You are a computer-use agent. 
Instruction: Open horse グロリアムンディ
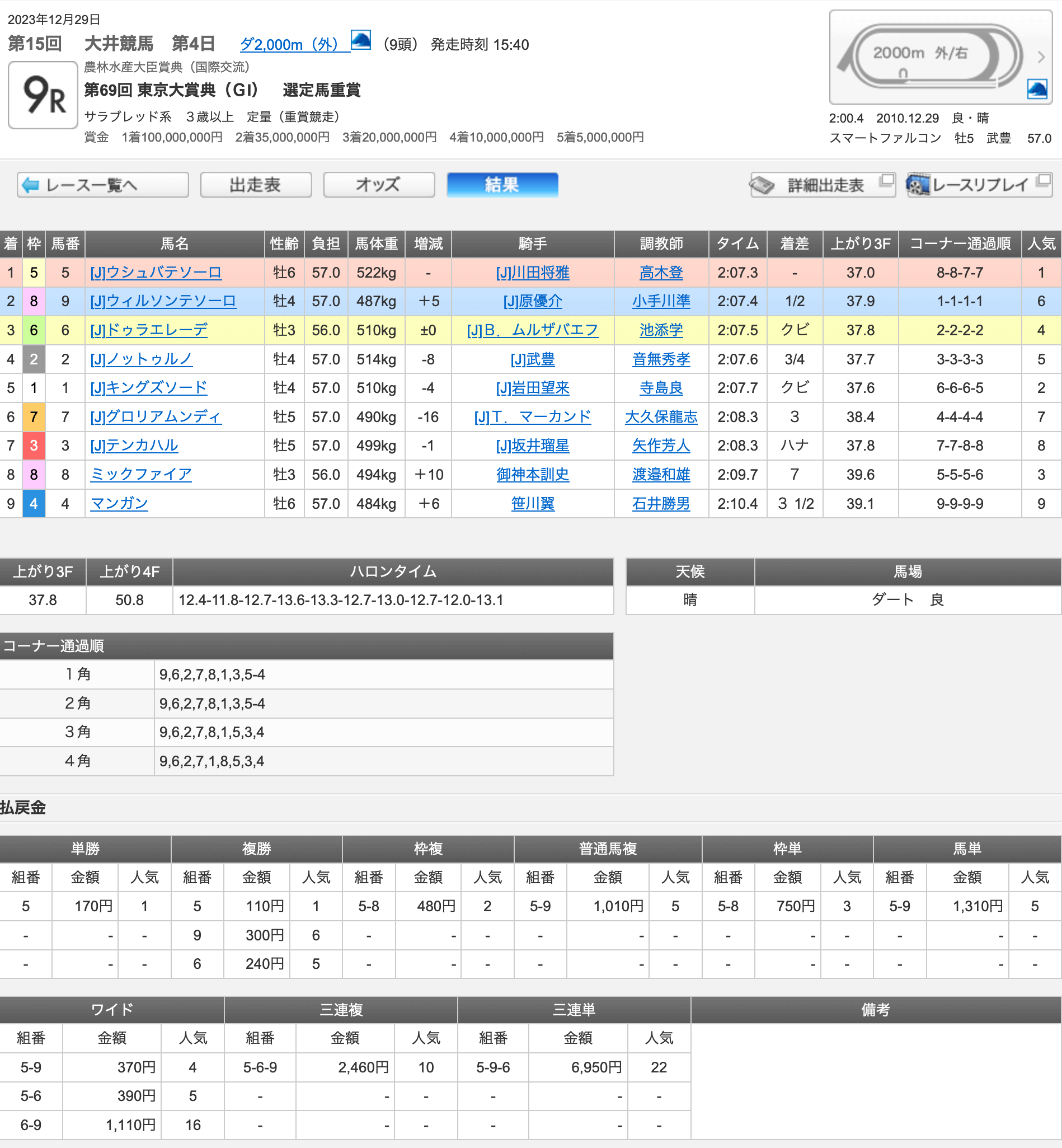pos(156,417)
